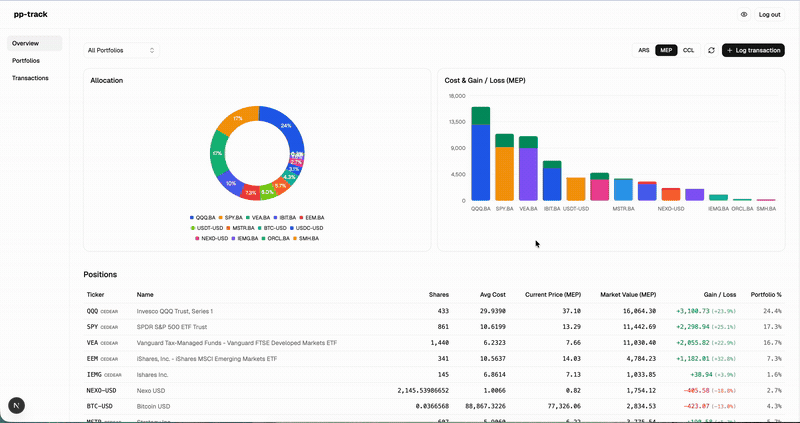Click SPDR S&P 500 ETF Trust name
The image size is (800, 423).
pos(172,327)
